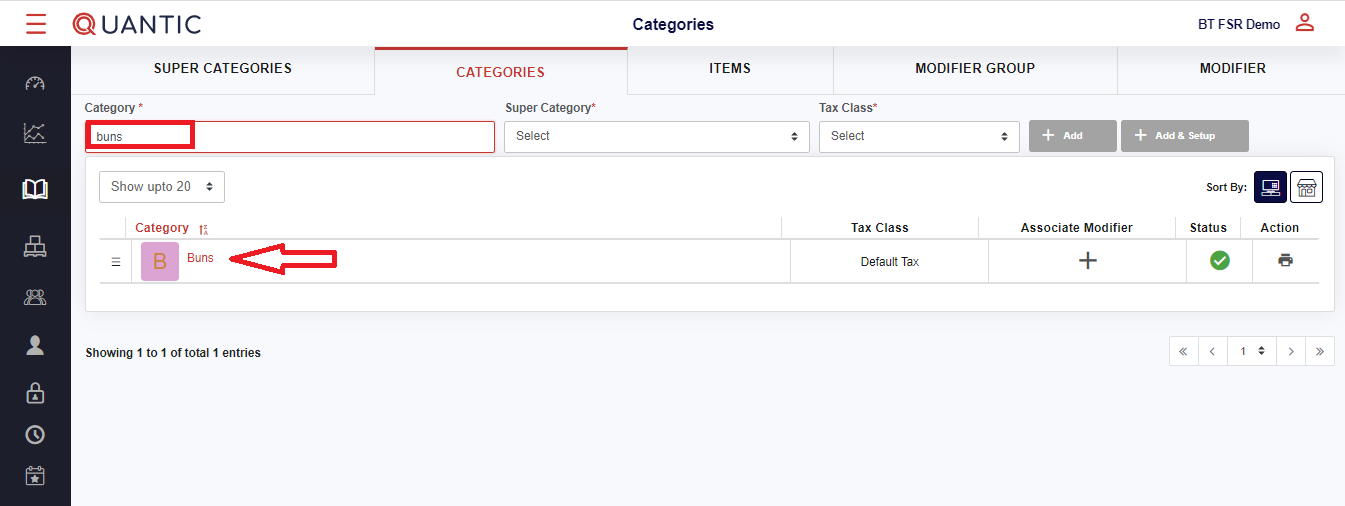Sort by POS terminal view
The width and height of the screenshot is (1345, 506).
[x=1270, y=187]
